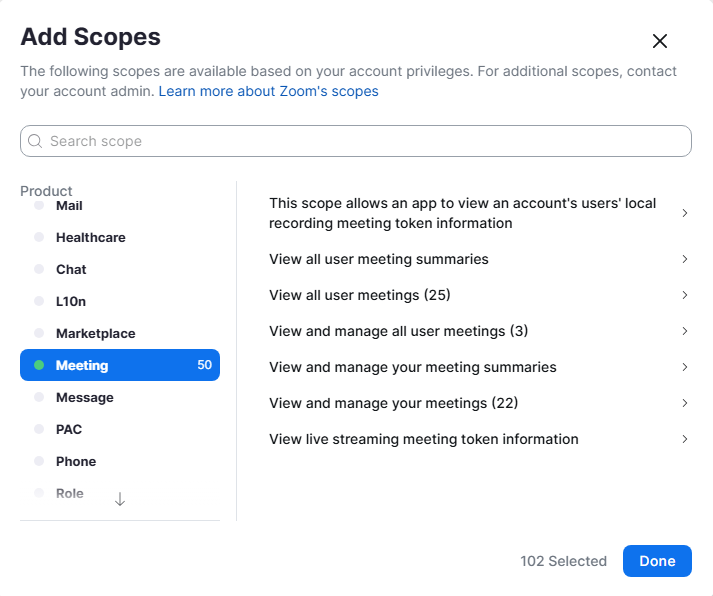
Task: Select the Message product category
Action: (x=84, y=398)
